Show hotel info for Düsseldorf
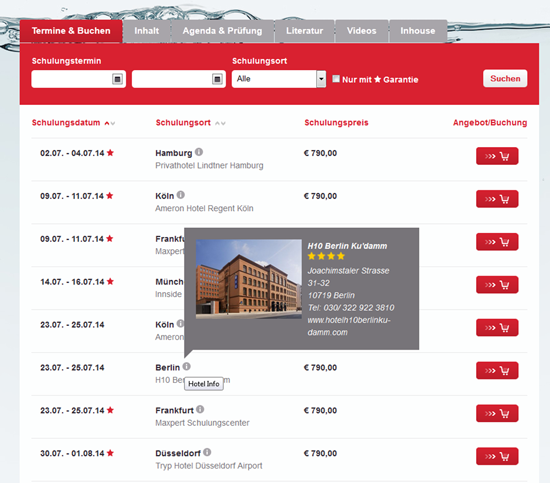 (x=207, y=452)
